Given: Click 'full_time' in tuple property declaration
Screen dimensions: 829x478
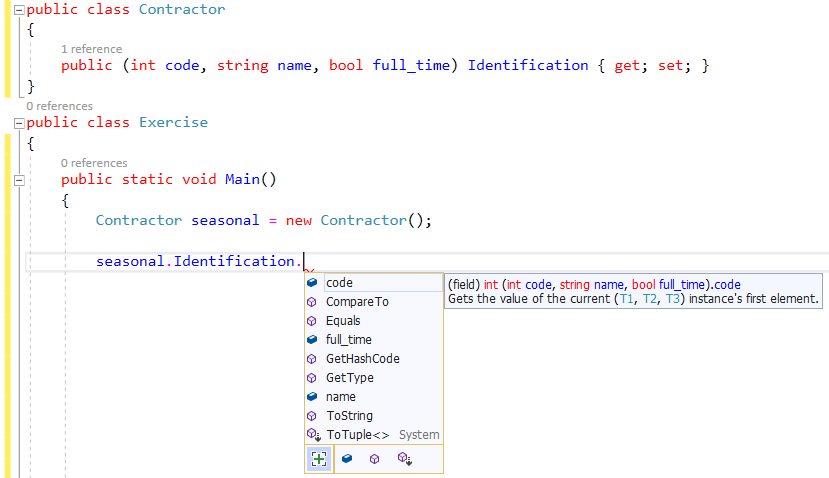Looking at the screenshot, I should pos(411,66).
